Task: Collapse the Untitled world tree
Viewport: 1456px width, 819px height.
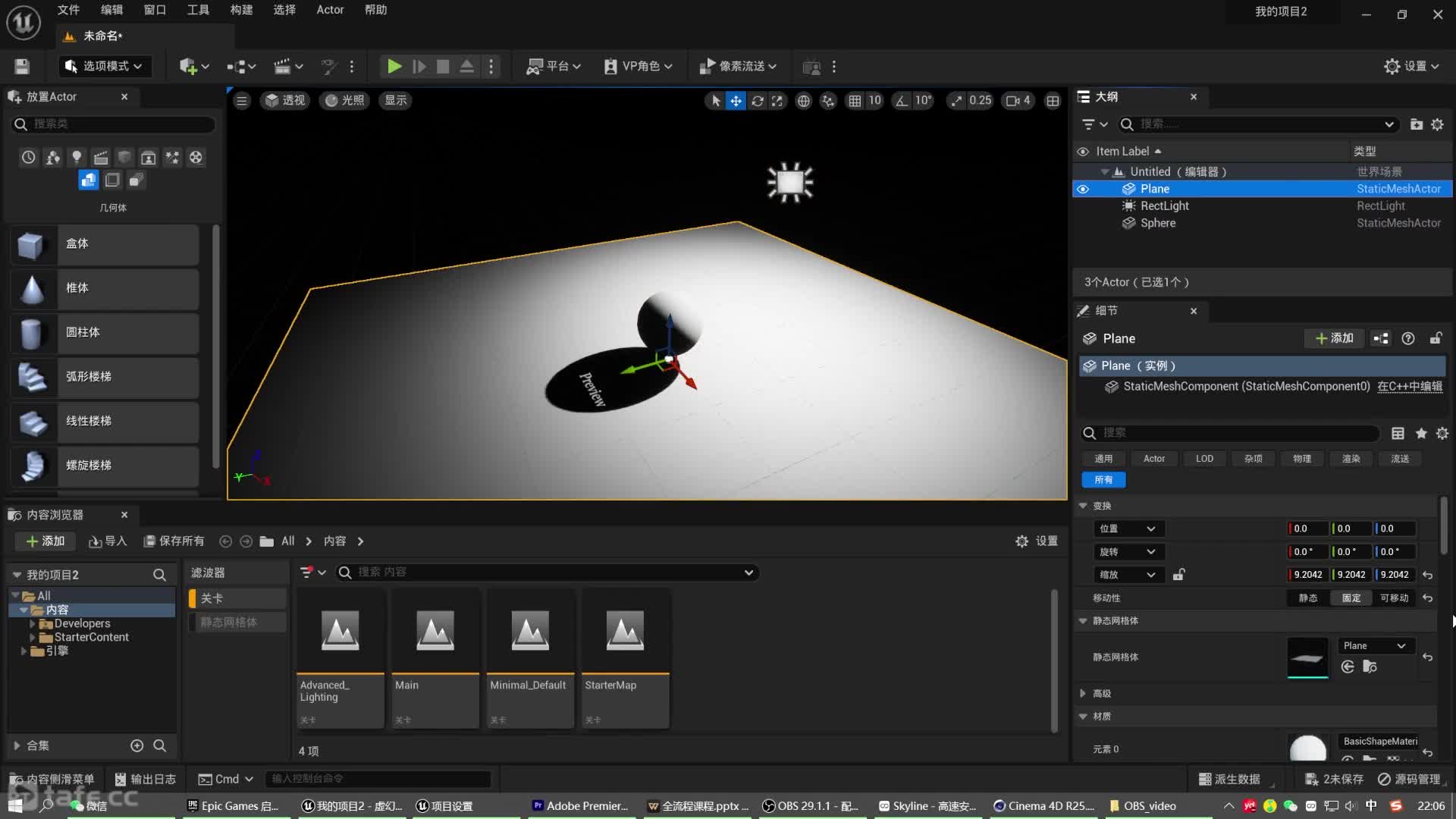Action: pyautogui.click(x=1105, y=172)
